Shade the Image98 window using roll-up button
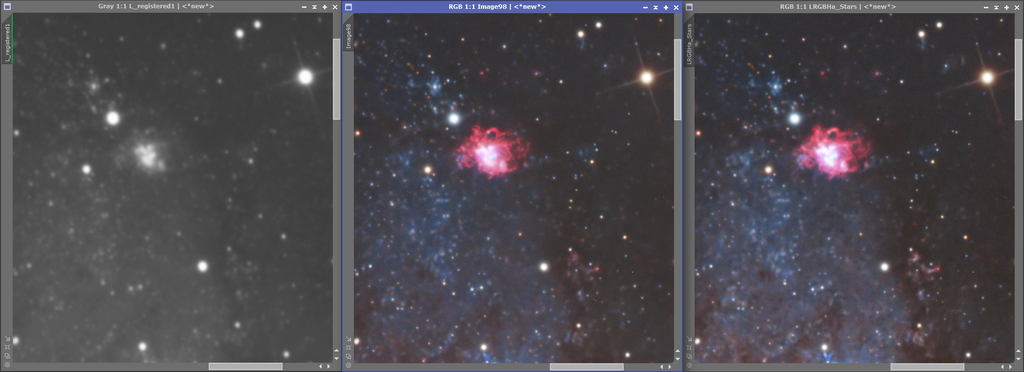The image size is (1024, 372). click(656, 7)
